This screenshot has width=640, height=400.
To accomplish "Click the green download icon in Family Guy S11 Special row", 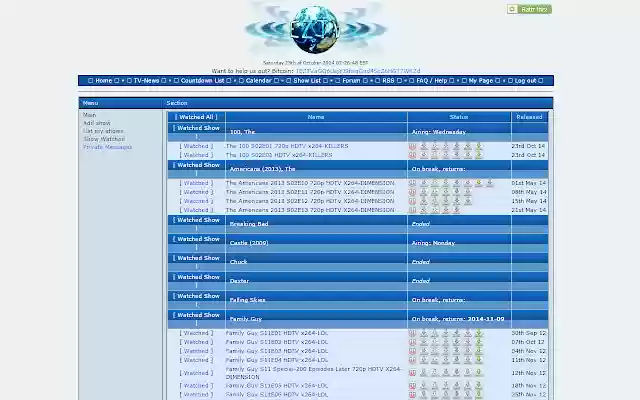I will tap(478, 373).
